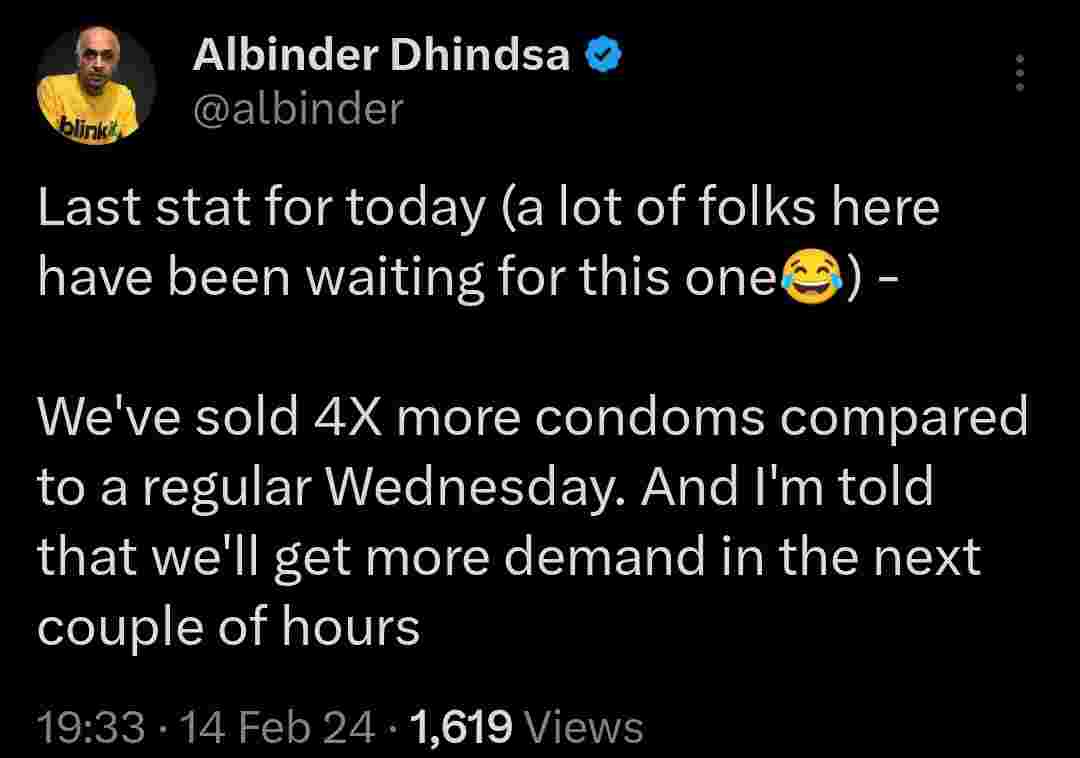
Task: Click the line 'couple of hours'
Action: tap(228, 628)
